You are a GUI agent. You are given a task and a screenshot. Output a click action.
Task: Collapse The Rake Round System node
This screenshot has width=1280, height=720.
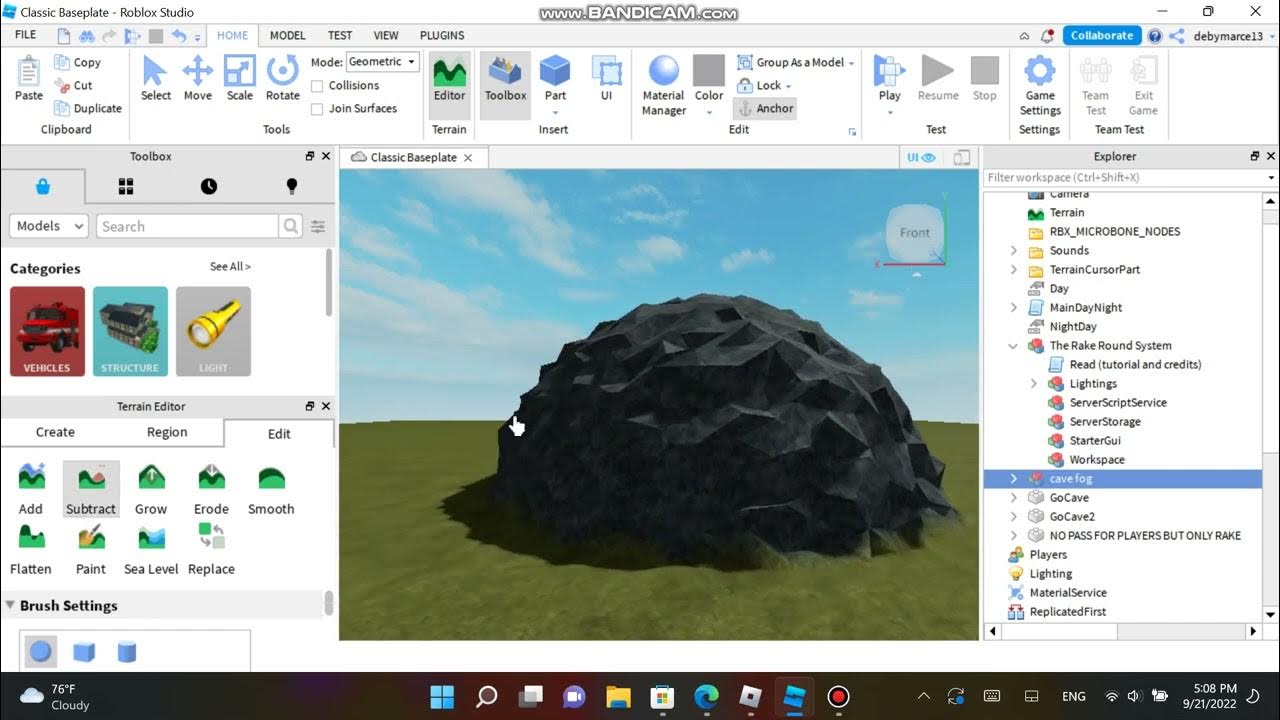tap(1013, 346)
